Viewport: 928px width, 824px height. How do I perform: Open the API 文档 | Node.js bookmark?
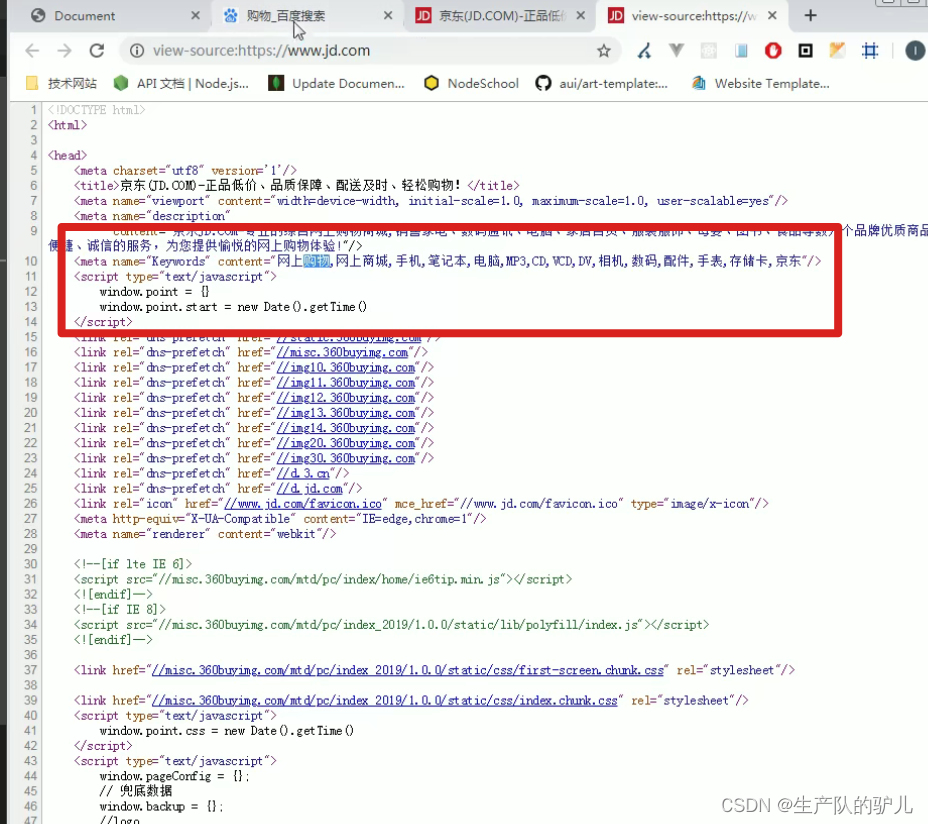tap(182, 83)
